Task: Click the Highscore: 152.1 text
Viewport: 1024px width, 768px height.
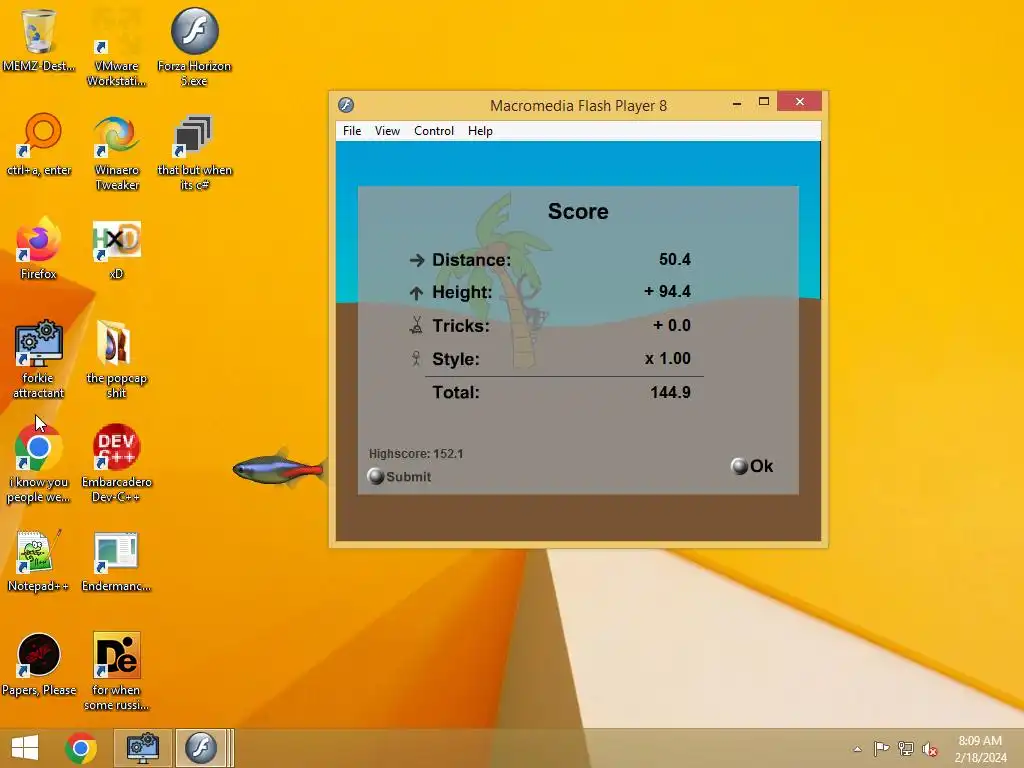Action: coord(416,453)
